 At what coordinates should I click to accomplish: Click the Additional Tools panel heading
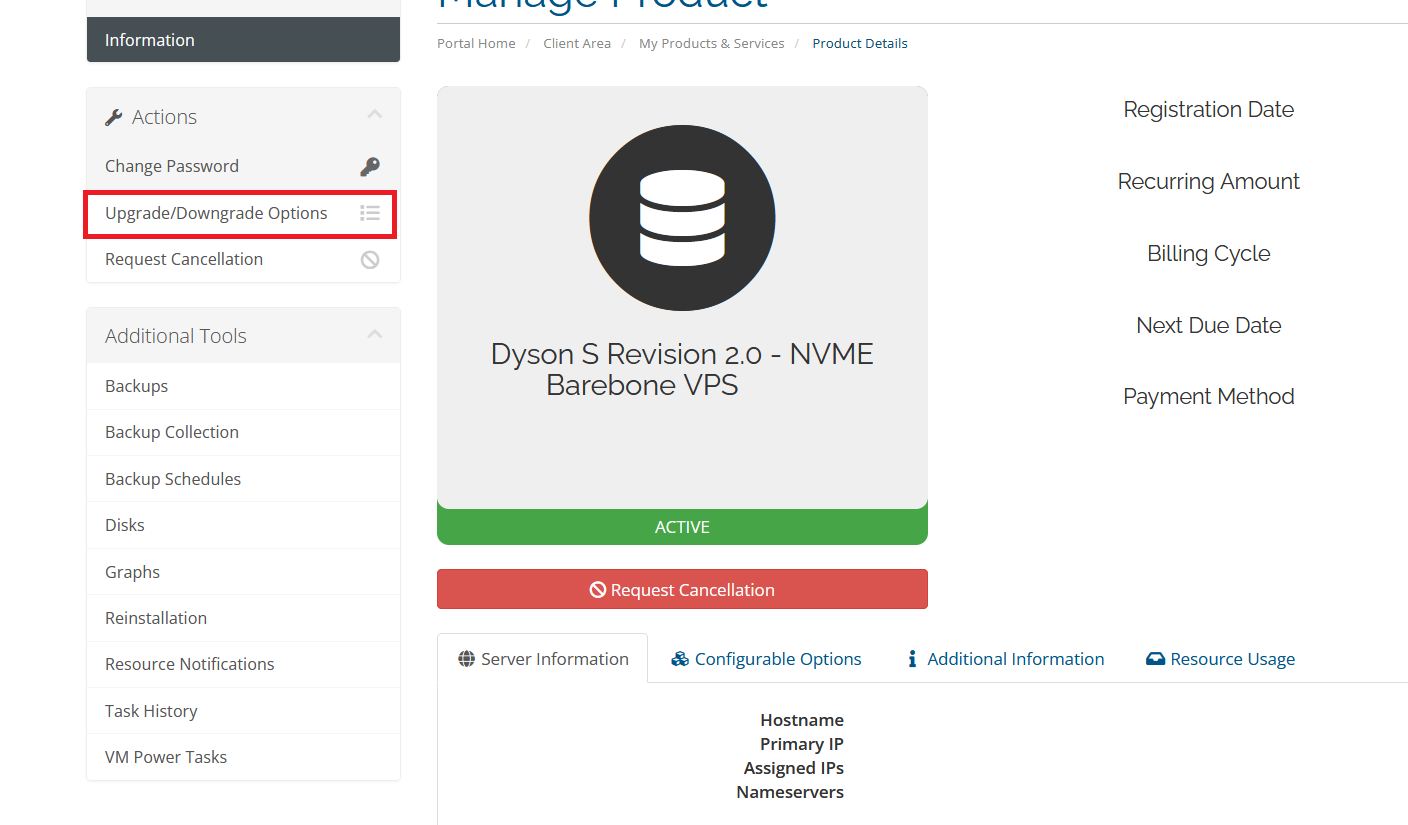click(x=176, y=336)
